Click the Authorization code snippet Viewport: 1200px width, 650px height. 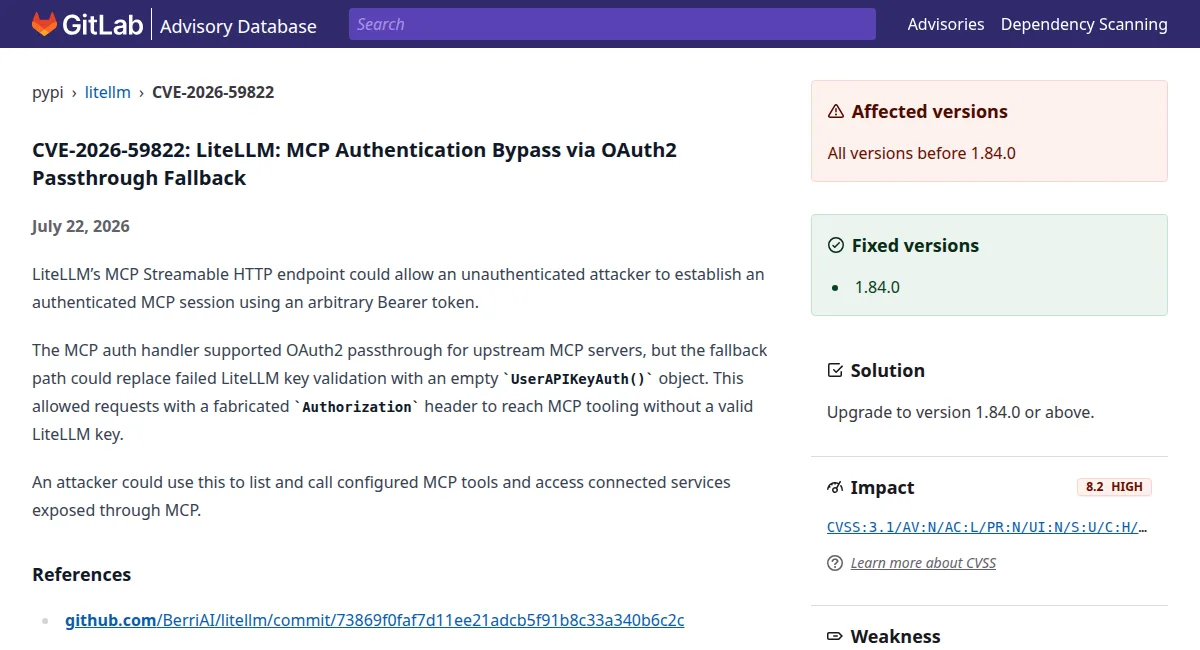pyautogui.click(x=357, y=407)
